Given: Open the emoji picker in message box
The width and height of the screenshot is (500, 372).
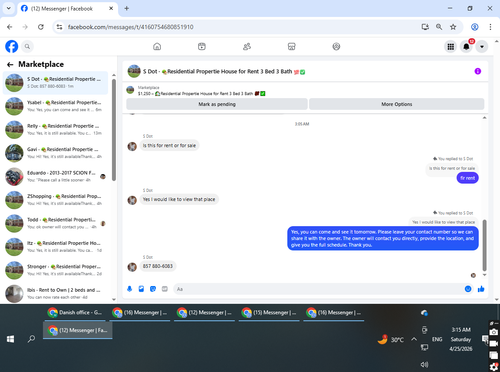Looking at the screenshot, I should (x=468, y=289).
